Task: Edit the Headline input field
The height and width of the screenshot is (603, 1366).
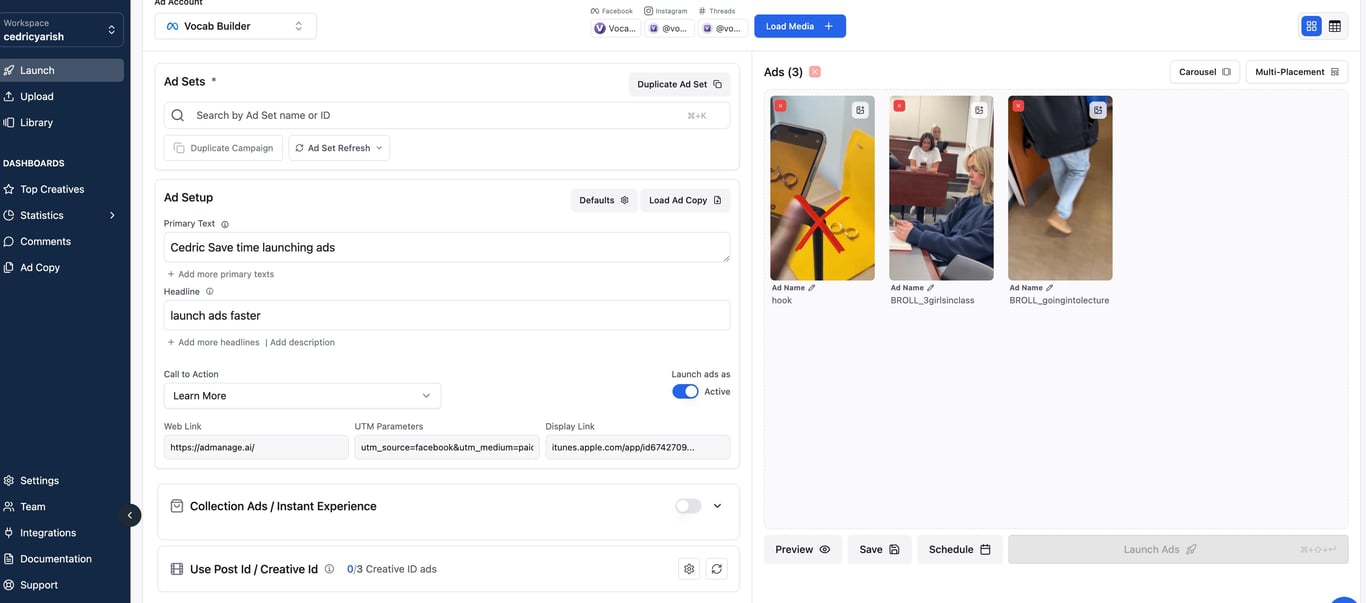Action: point(447,315)
